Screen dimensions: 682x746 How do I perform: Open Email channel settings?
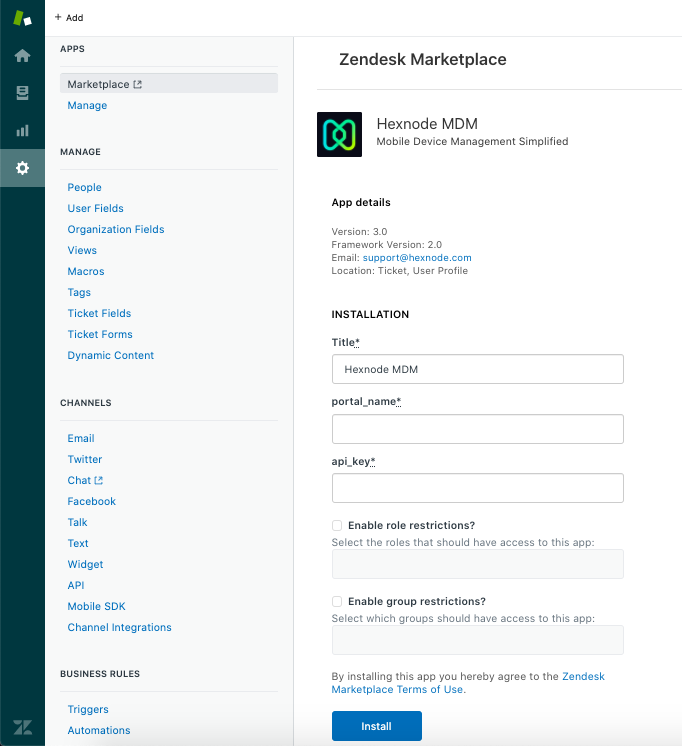(x=81, y=438)
